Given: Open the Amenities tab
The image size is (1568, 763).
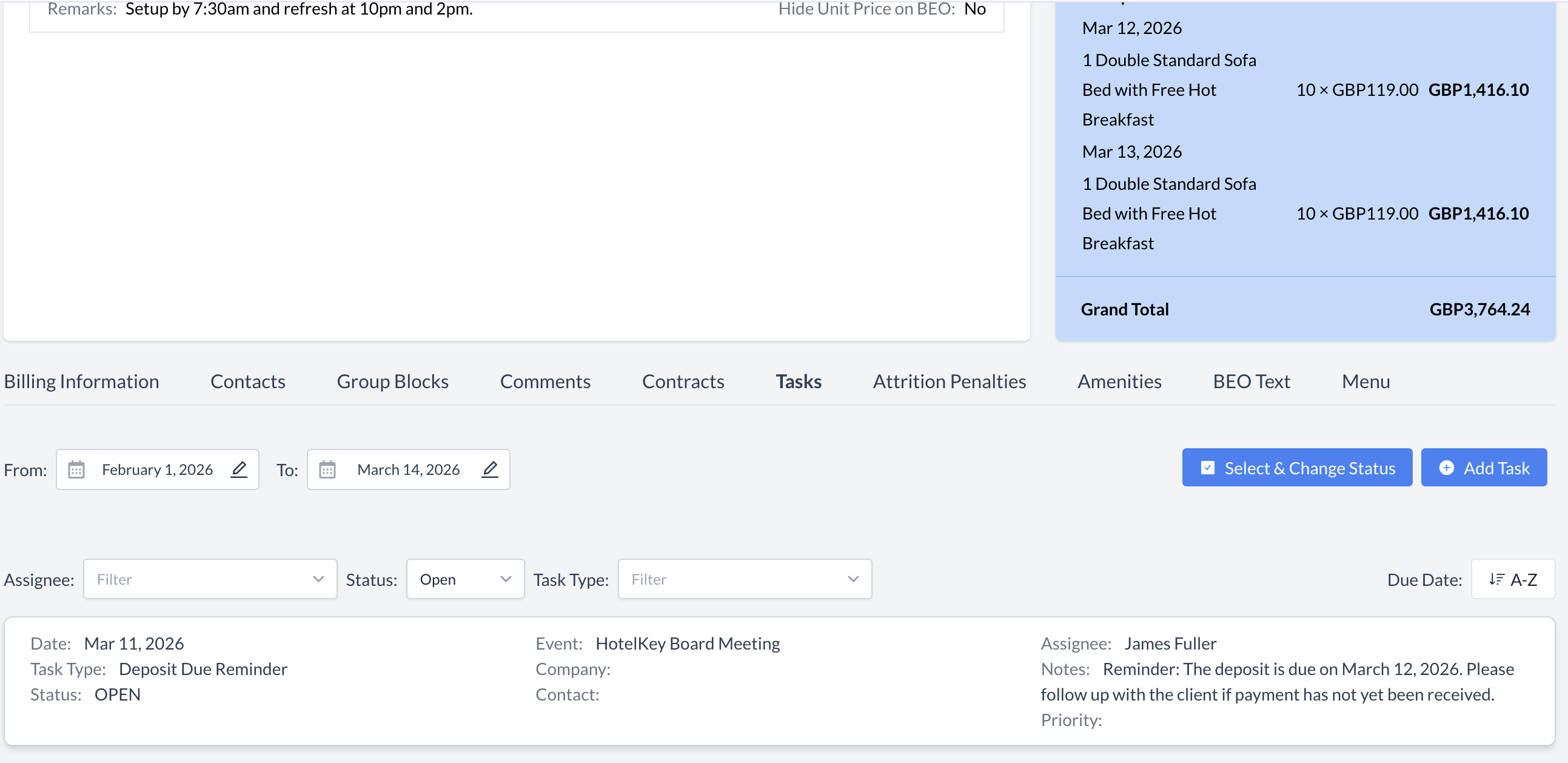Looking at the screenshot, I should coord(1119,381).
